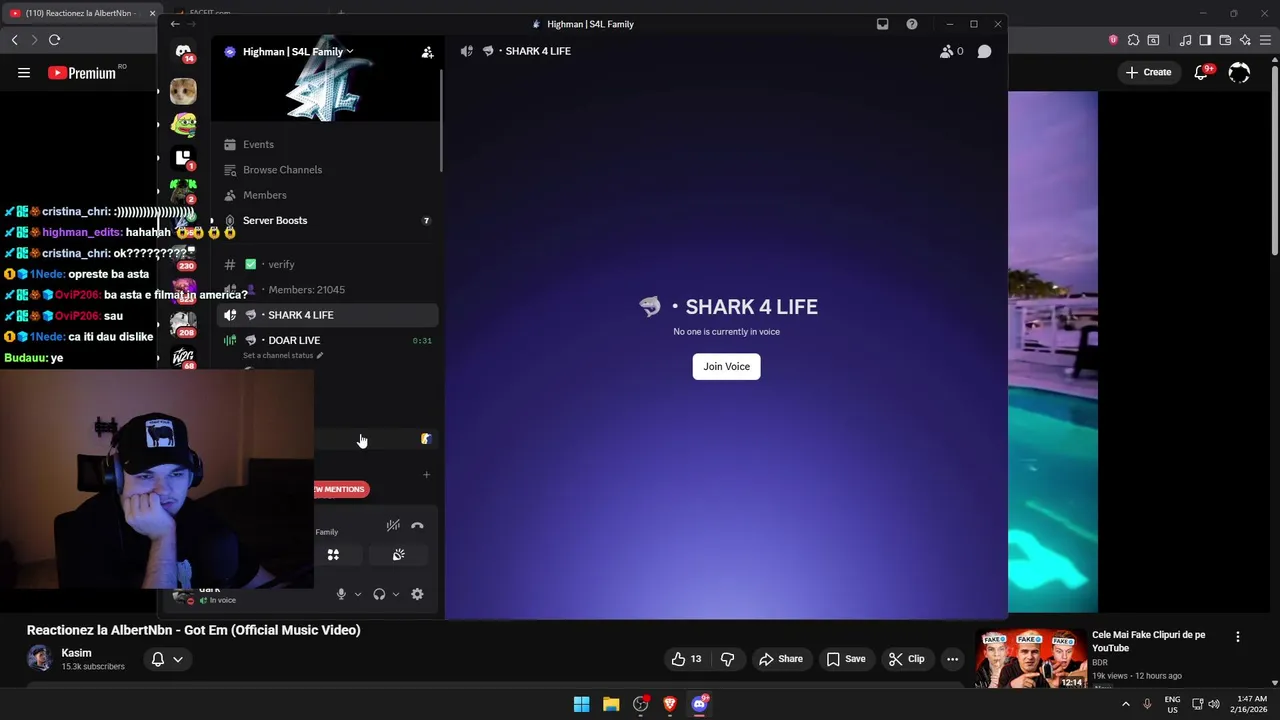This screenshot has height=720, width=1280.
Task: Open Kasim channel name link
Action: click(x=76, y=653)
